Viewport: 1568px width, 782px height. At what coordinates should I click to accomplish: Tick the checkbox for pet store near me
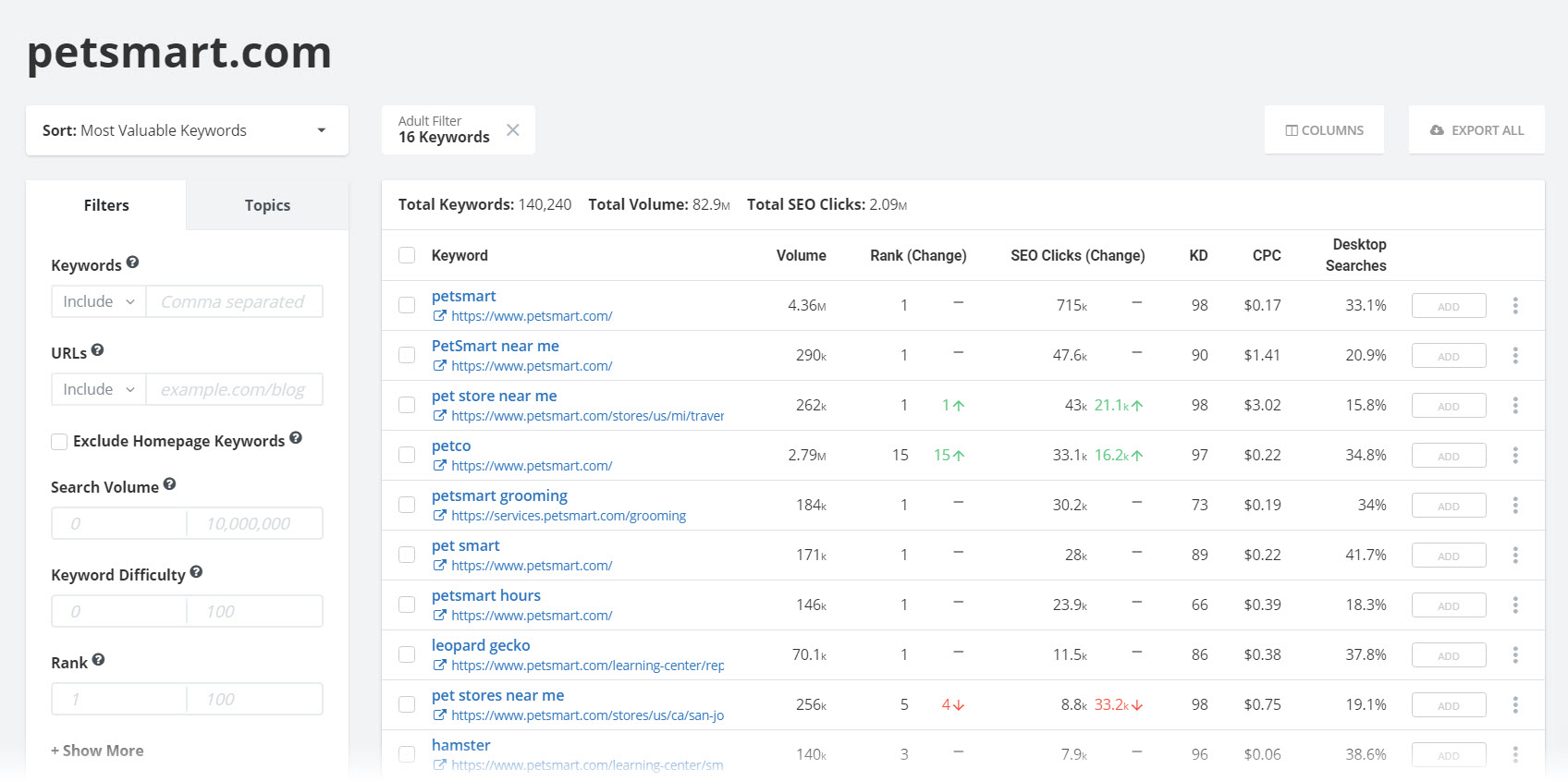click(x=407, y=405)
